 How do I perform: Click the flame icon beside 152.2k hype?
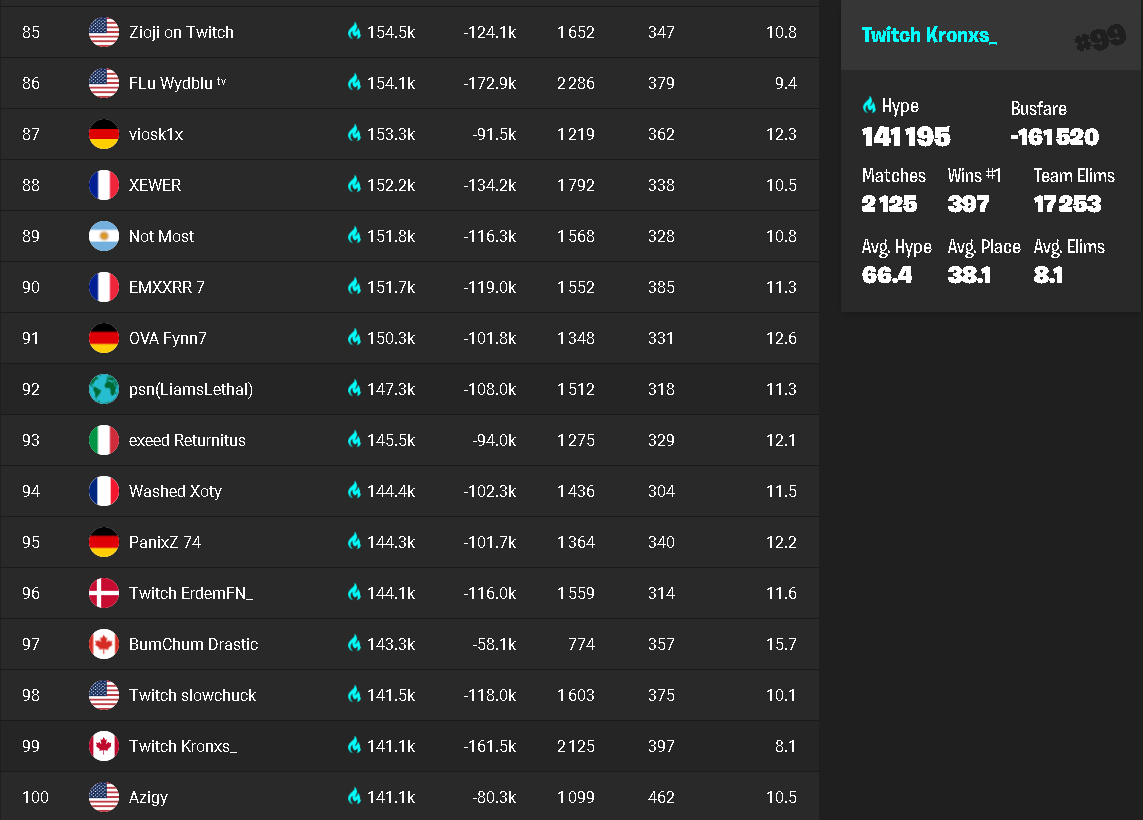pos(354,184)
